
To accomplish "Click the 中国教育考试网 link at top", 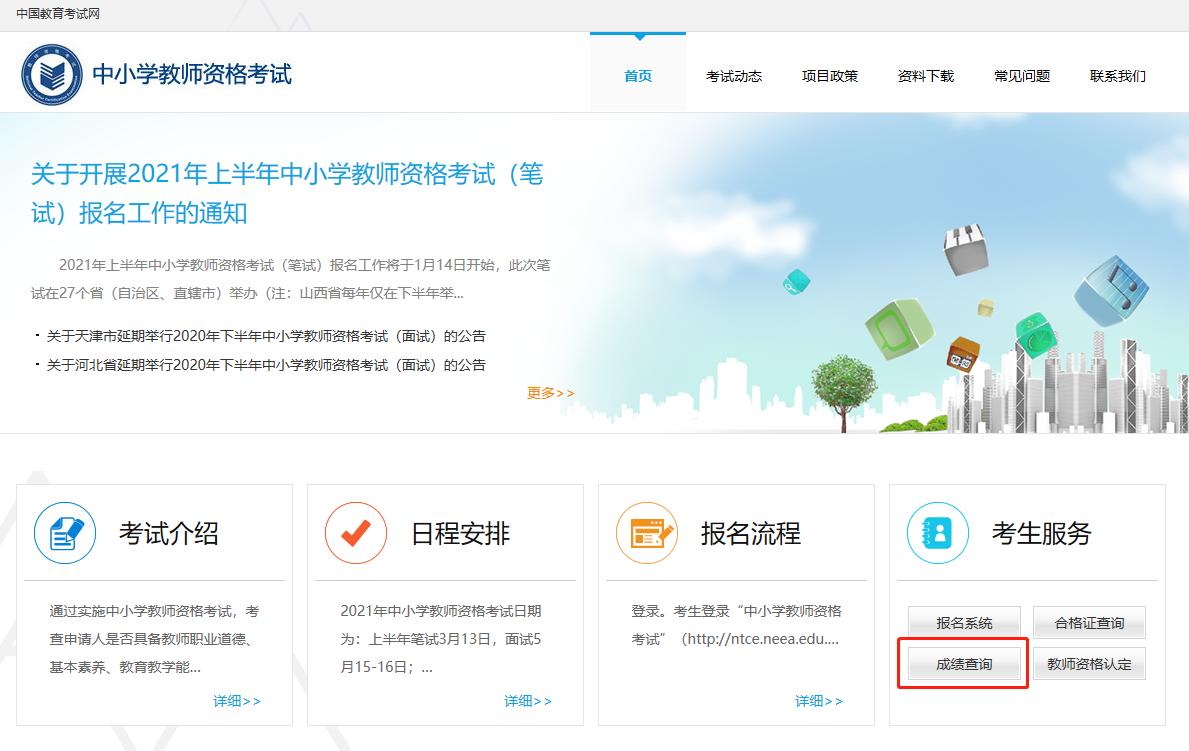I will (58, 14).
